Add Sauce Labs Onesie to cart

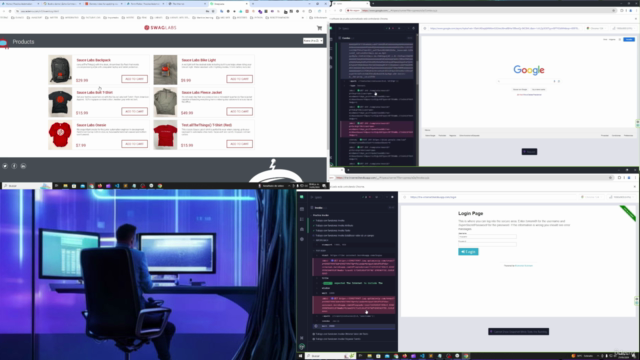click(x=134, y=144)
